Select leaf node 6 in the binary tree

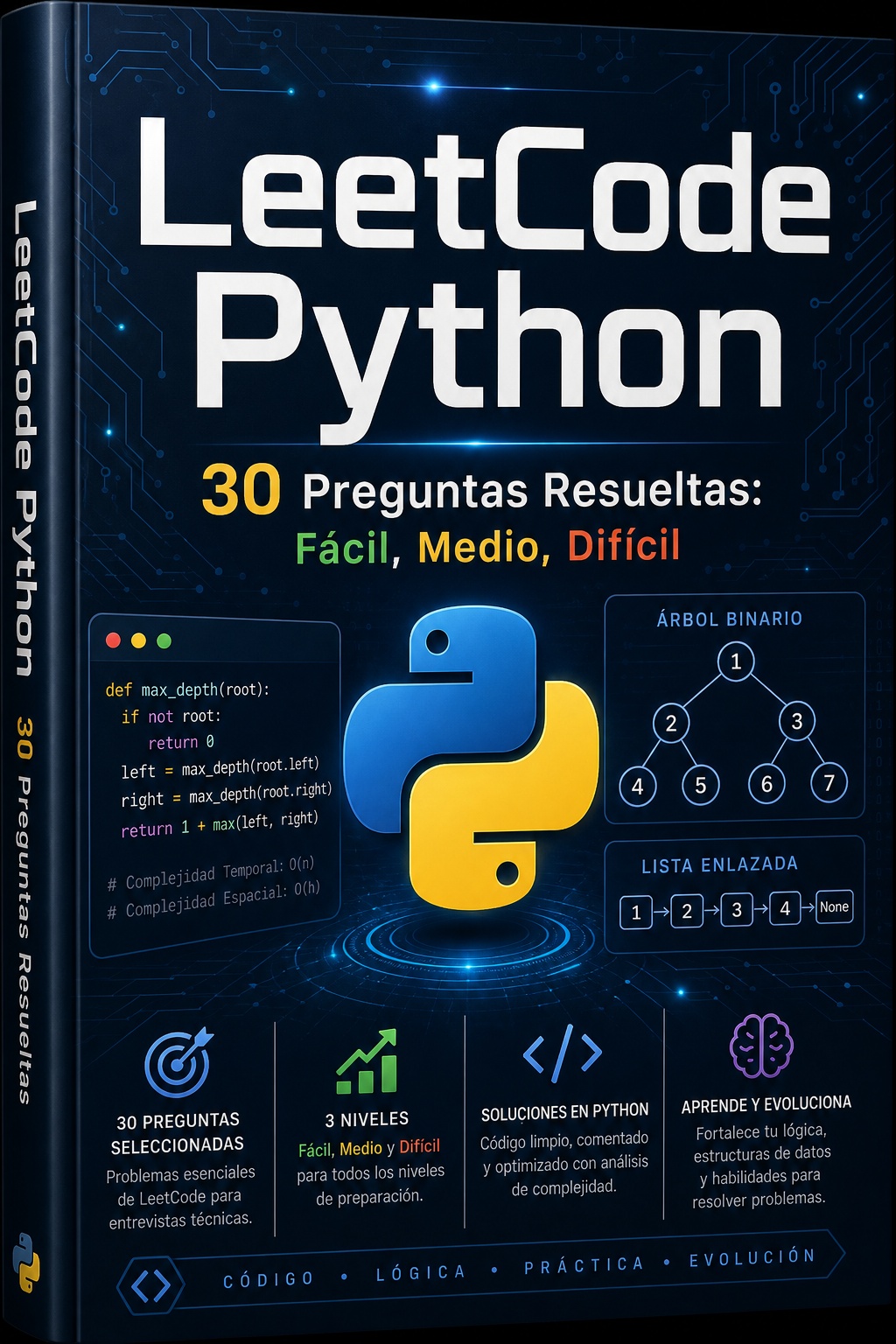click(x=766, y=783)
